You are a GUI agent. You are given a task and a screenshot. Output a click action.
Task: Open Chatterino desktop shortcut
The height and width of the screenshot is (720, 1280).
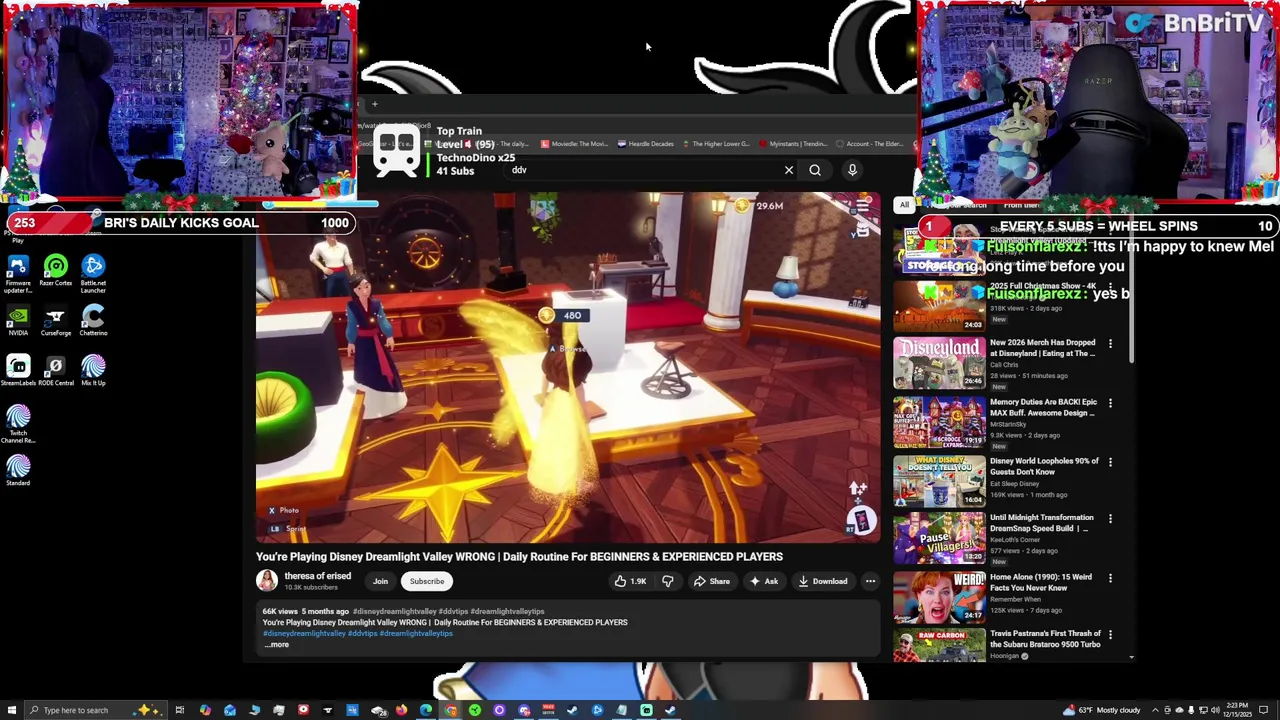point(93,322)
